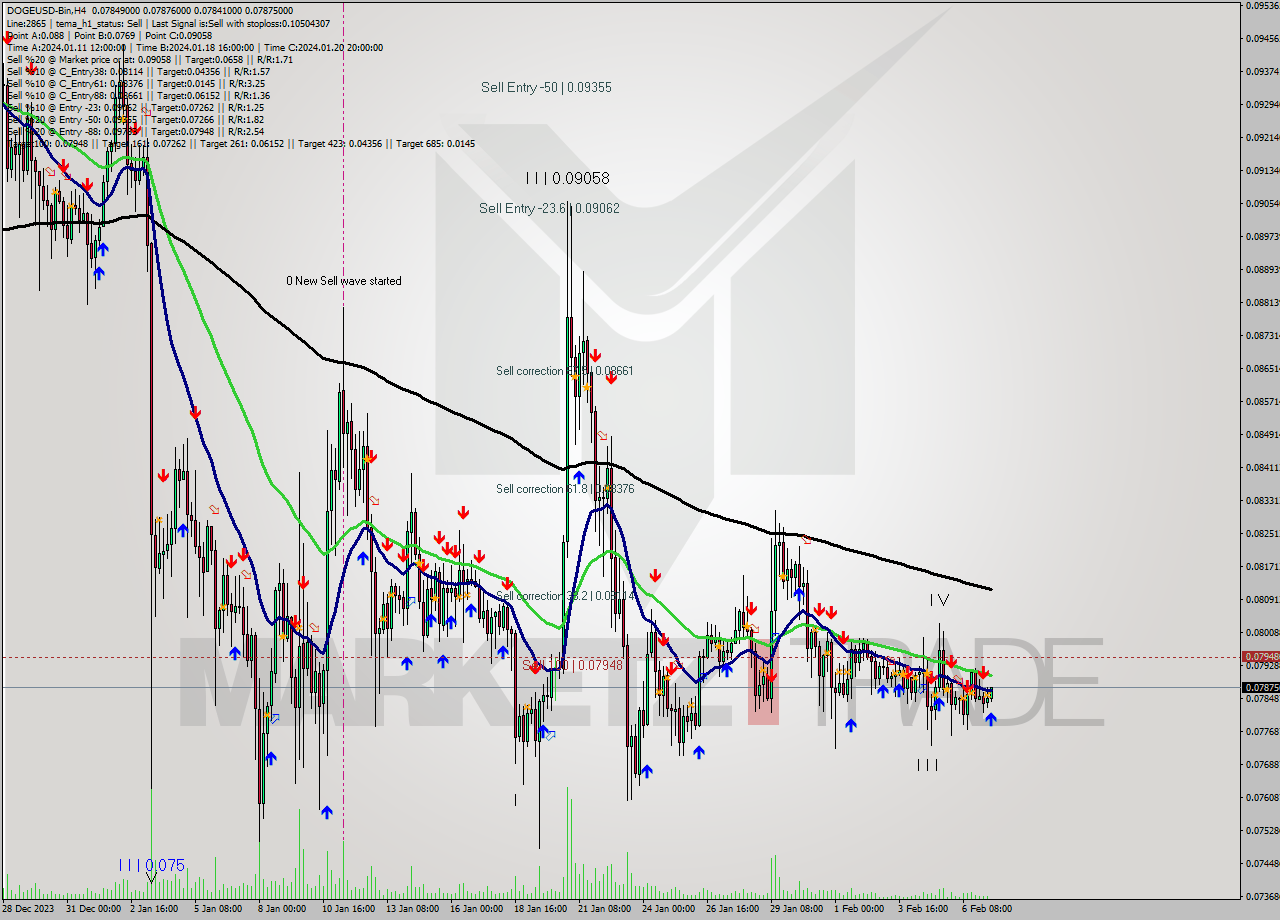The image size is (1280, 920).
Task: Click the 0.08651 price axis label
Action: click(1262, 368)
